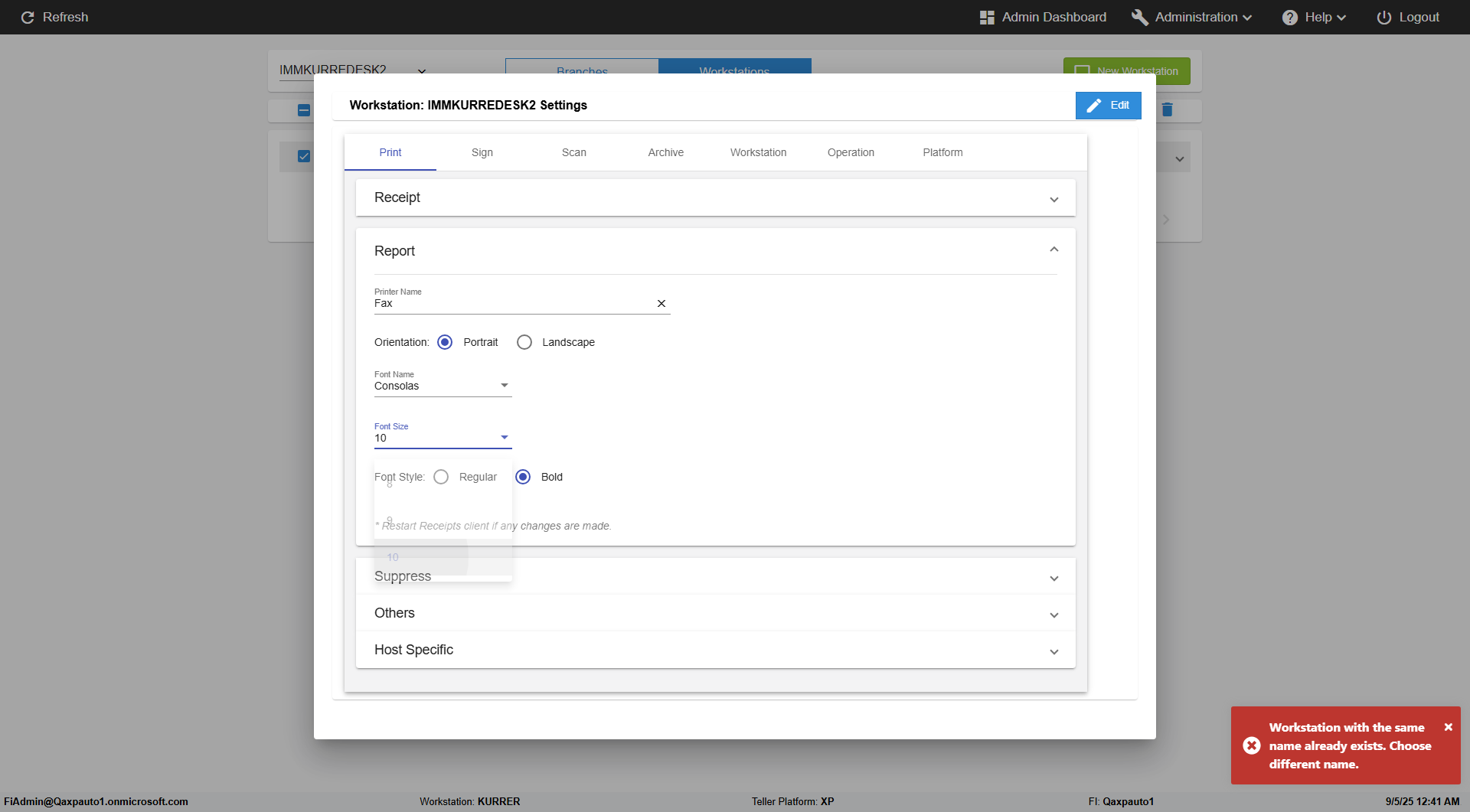Choose Bold font style
Viewport: 1470px width, 812px height.
[523, 477]
